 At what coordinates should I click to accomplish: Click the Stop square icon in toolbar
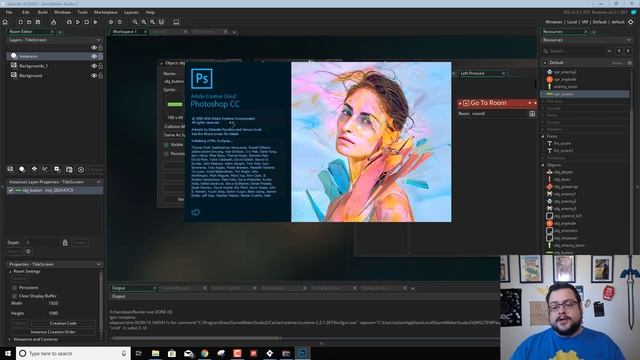(x=87, y=22)
